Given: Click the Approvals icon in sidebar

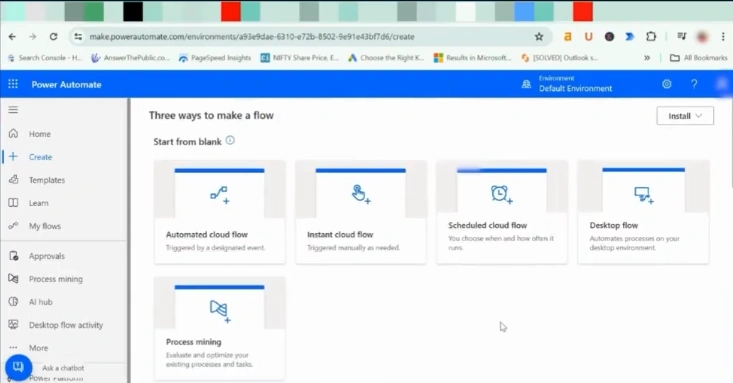Looking at the screenshot, I should click(x=14, y=256).
